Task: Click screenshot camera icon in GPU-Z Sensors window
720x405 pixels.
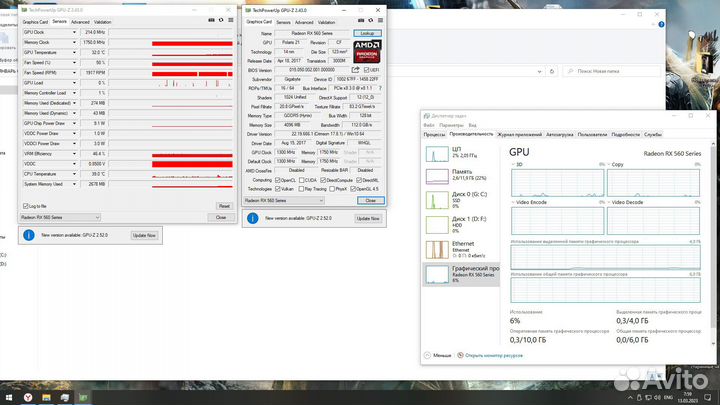Action: point(211,20)
